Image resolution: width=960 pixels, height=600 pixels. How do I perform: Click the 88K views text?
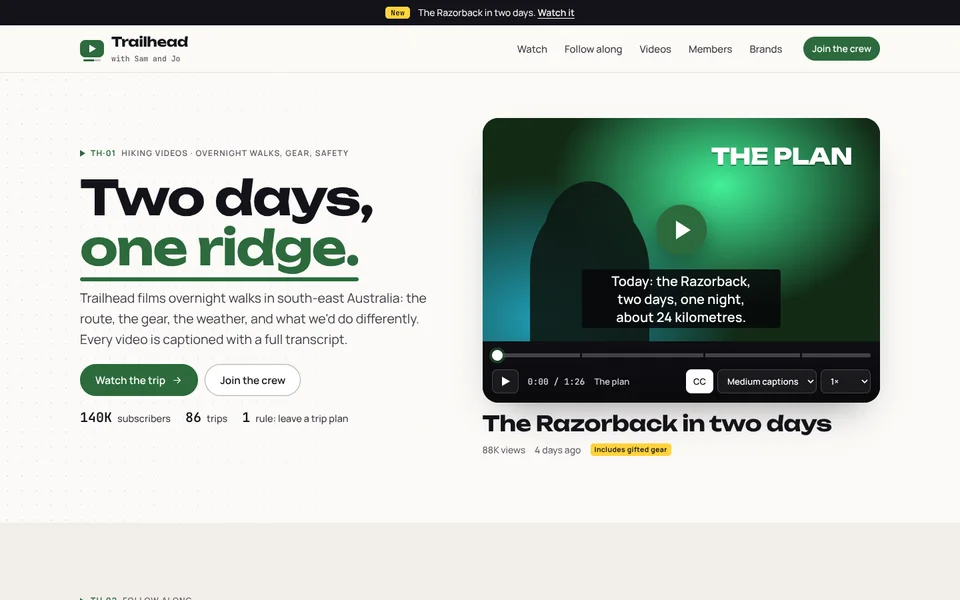[504, 450]
